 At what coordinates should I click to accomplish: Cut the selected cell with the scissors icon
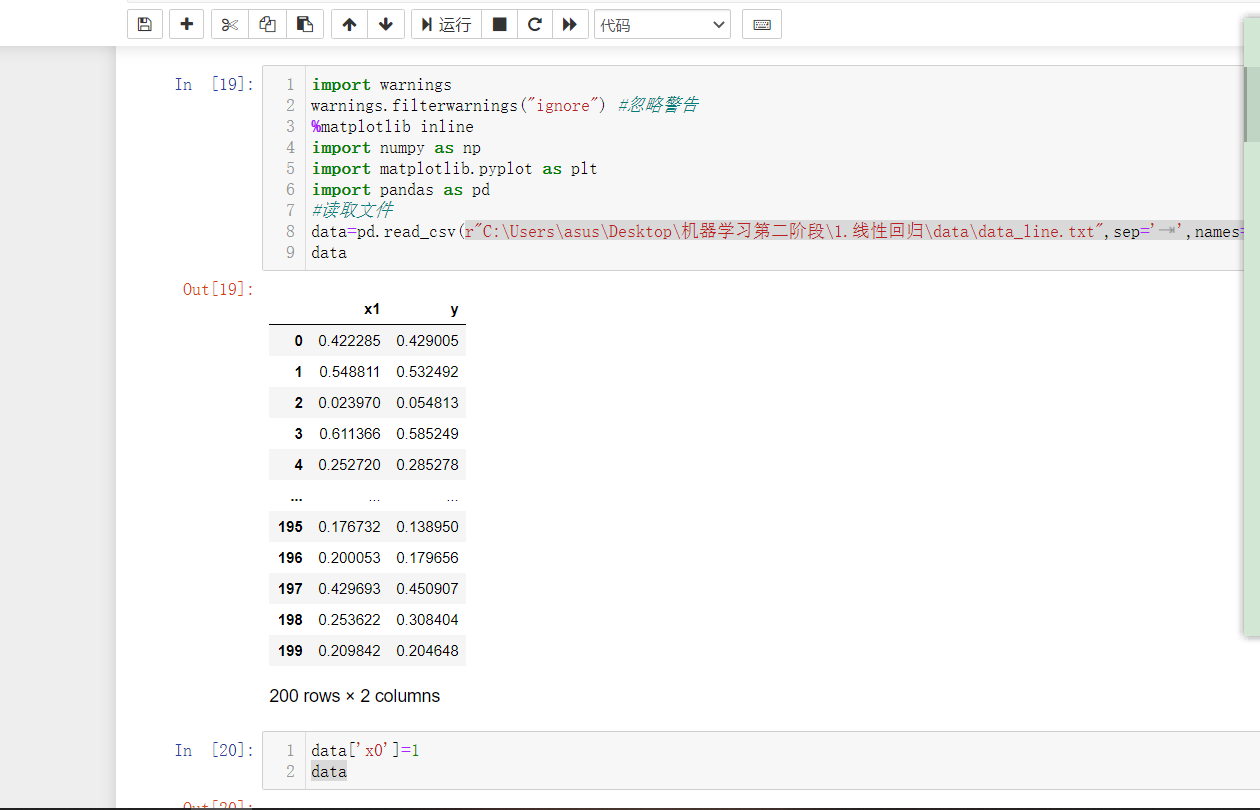230,24
